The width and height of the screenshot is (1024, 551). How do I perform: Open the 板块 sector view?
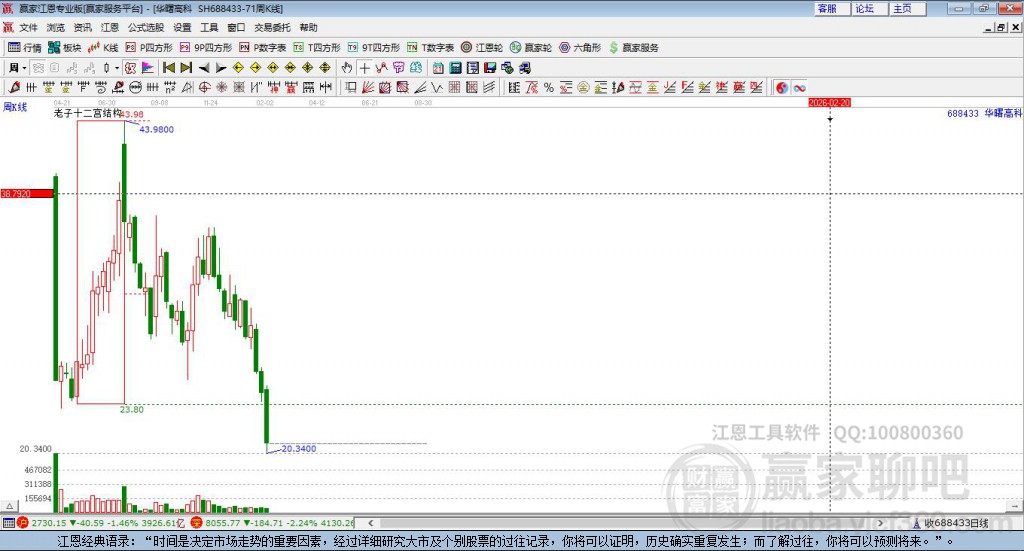click(65, 48)
